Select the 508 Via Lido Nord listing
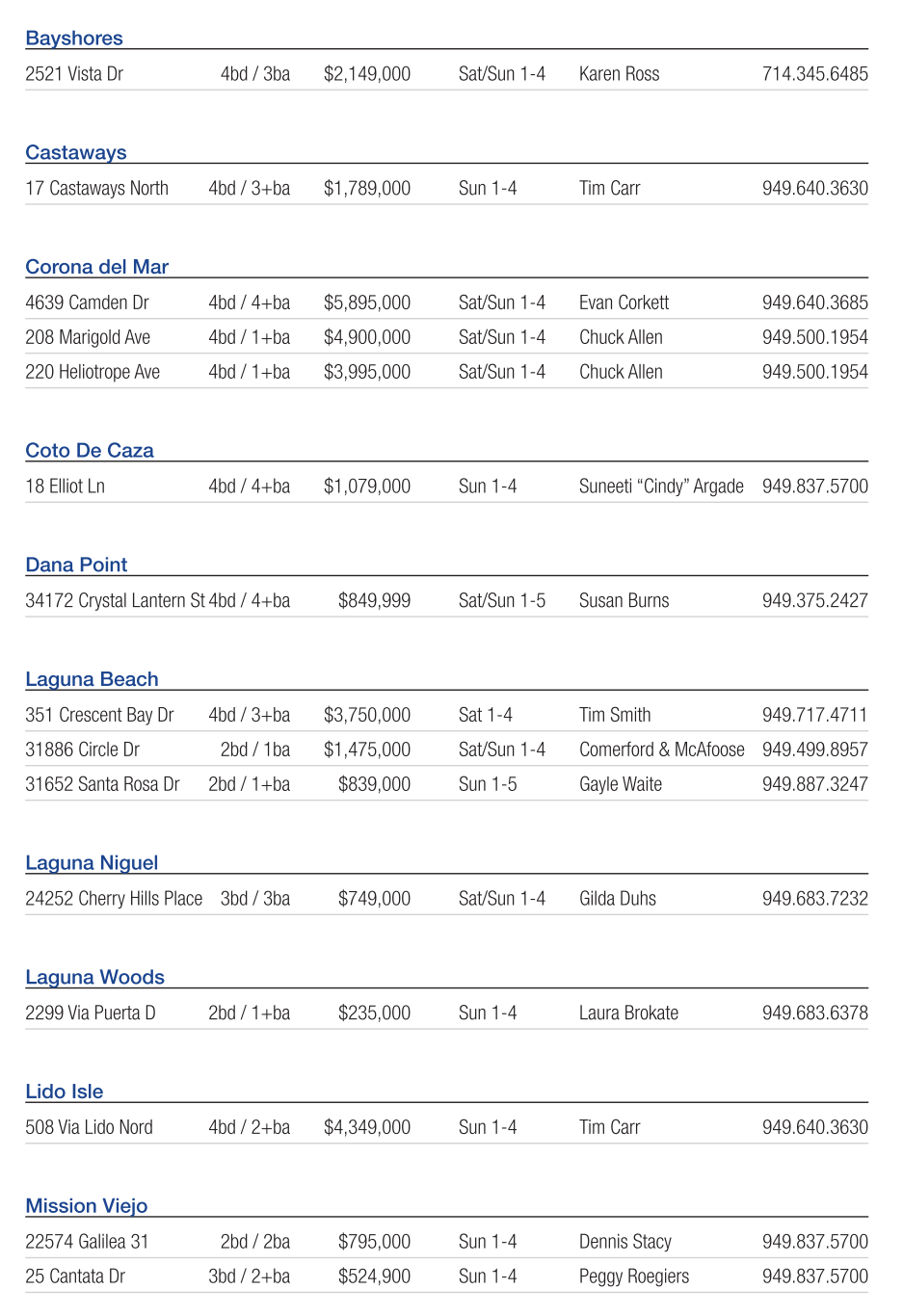The width and height of the screenshot is (903, 1316). pos(89,1127)
